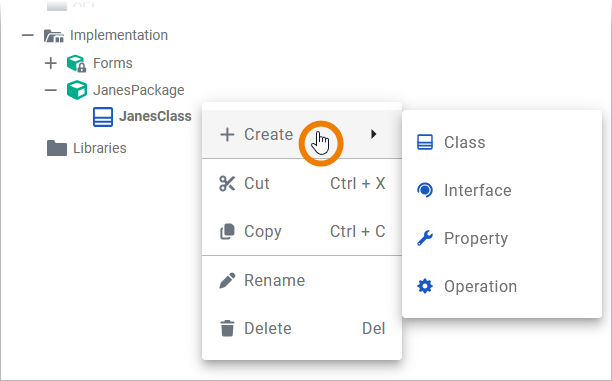The height and width of the screenshot is (381, 612).
Task: Select Rename in the context menu
Action: (302, 280)
